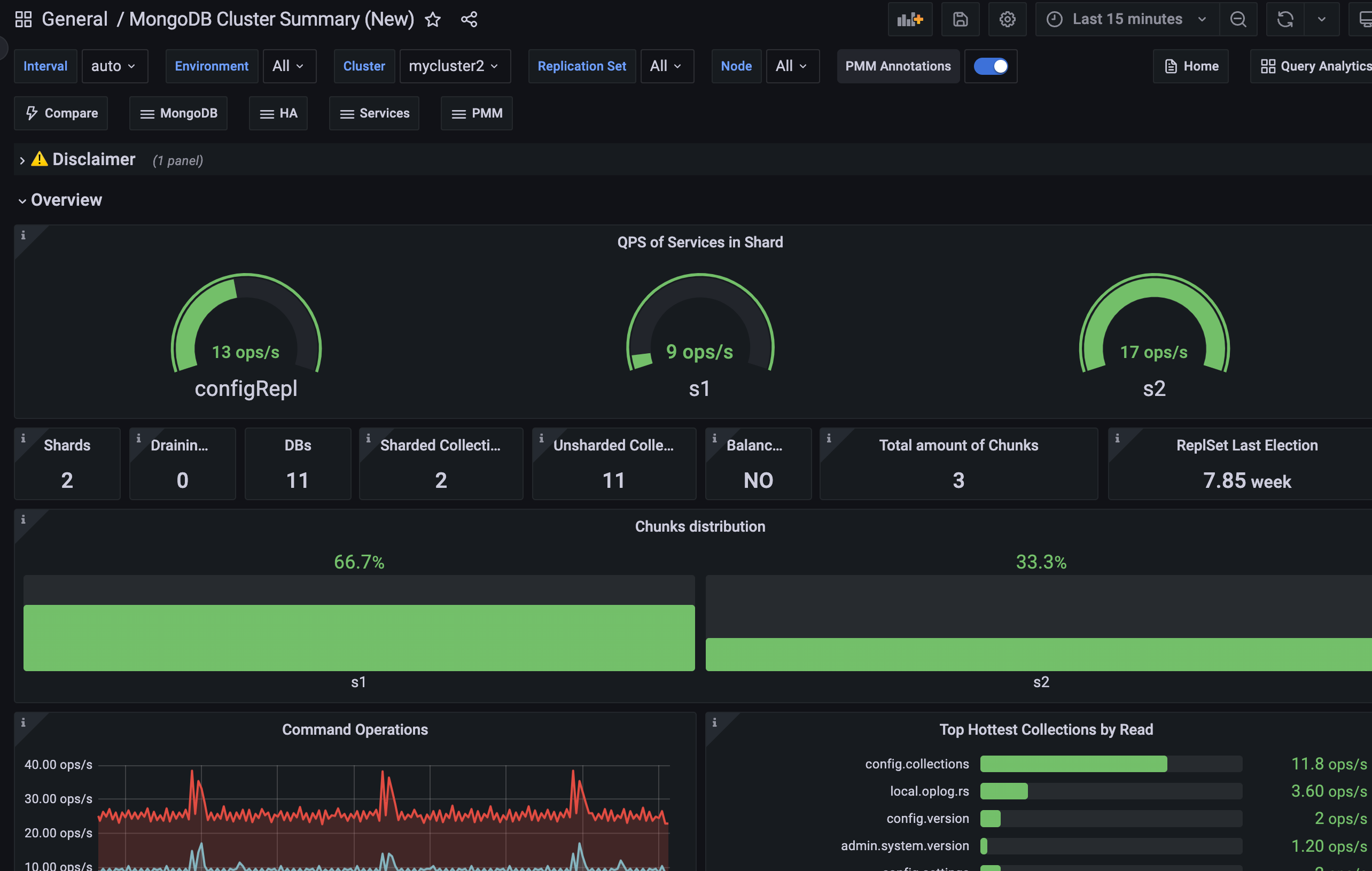Toggle the PMM Annotations switch
The image size is (1372, 871).
click(x=990, y=66)
